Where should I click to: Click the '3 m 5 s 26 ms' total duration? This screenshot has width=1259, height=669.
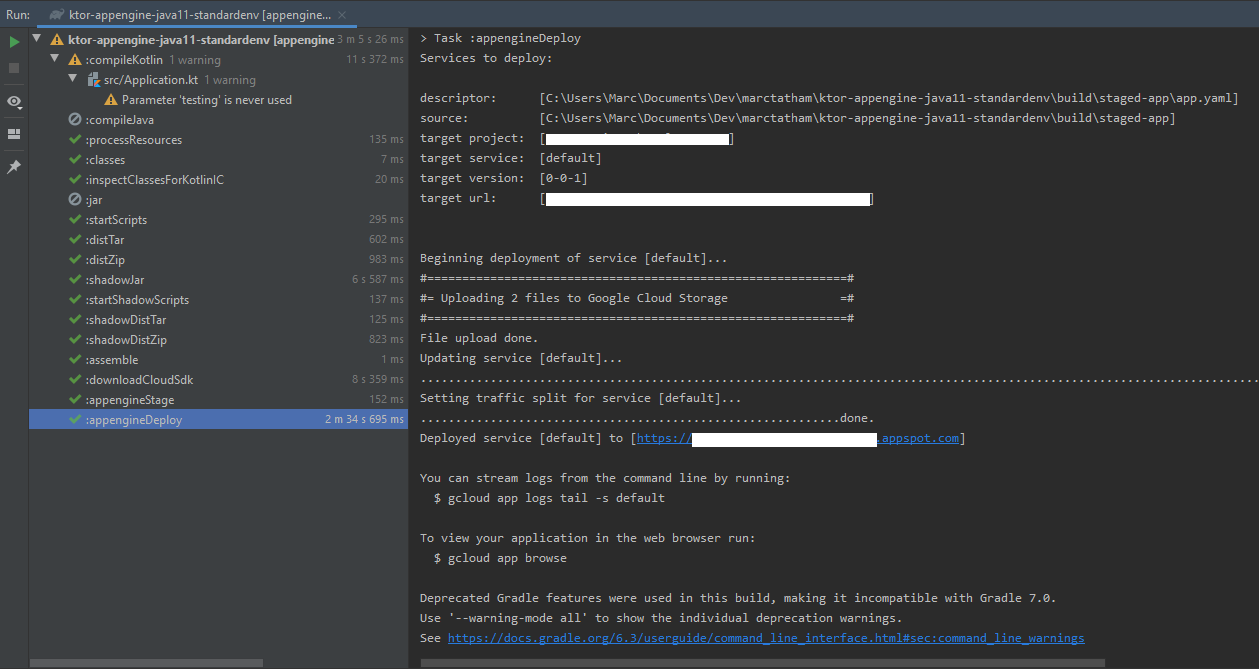point(370,40)
